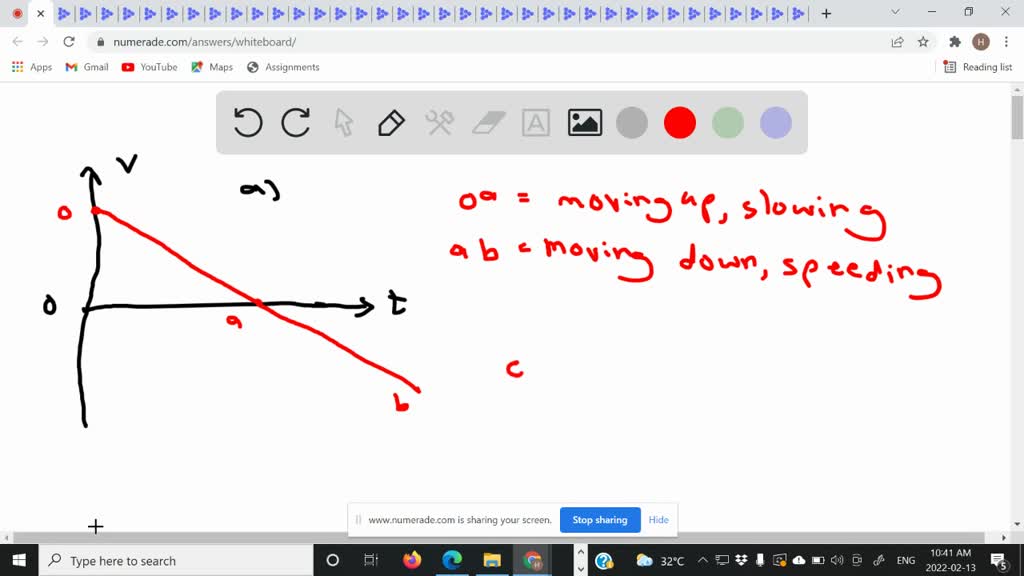Open the Insert Image tool

584,122
